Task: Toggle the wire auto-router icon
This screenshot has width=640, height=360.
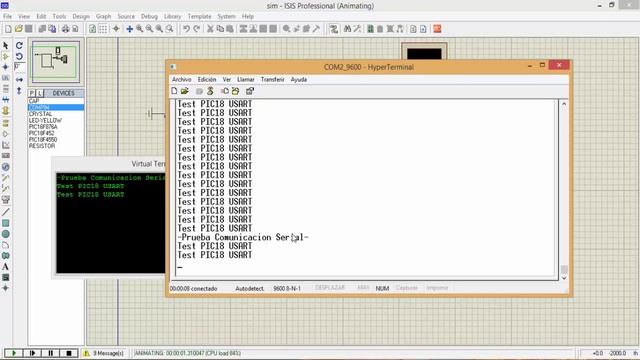Action: [x=334, y=29]
